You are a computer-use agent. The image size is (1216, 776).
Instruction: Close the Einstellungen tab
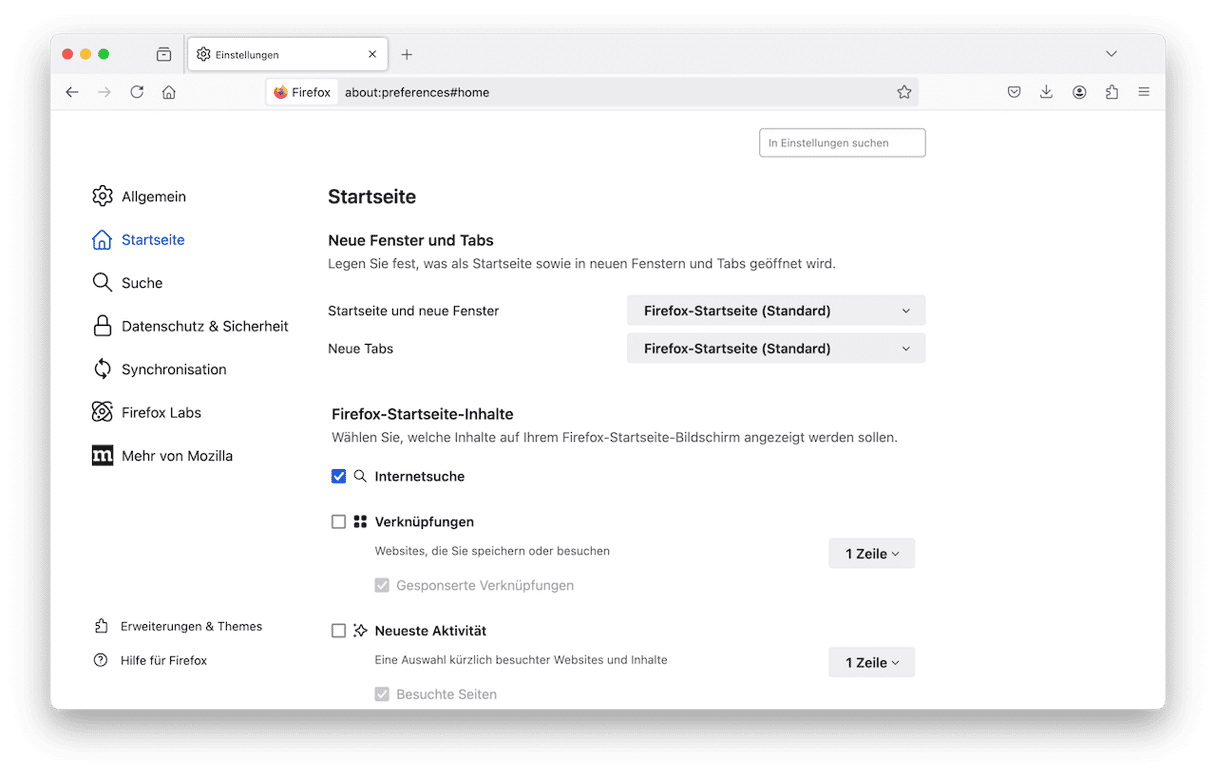tap(372, 54)
